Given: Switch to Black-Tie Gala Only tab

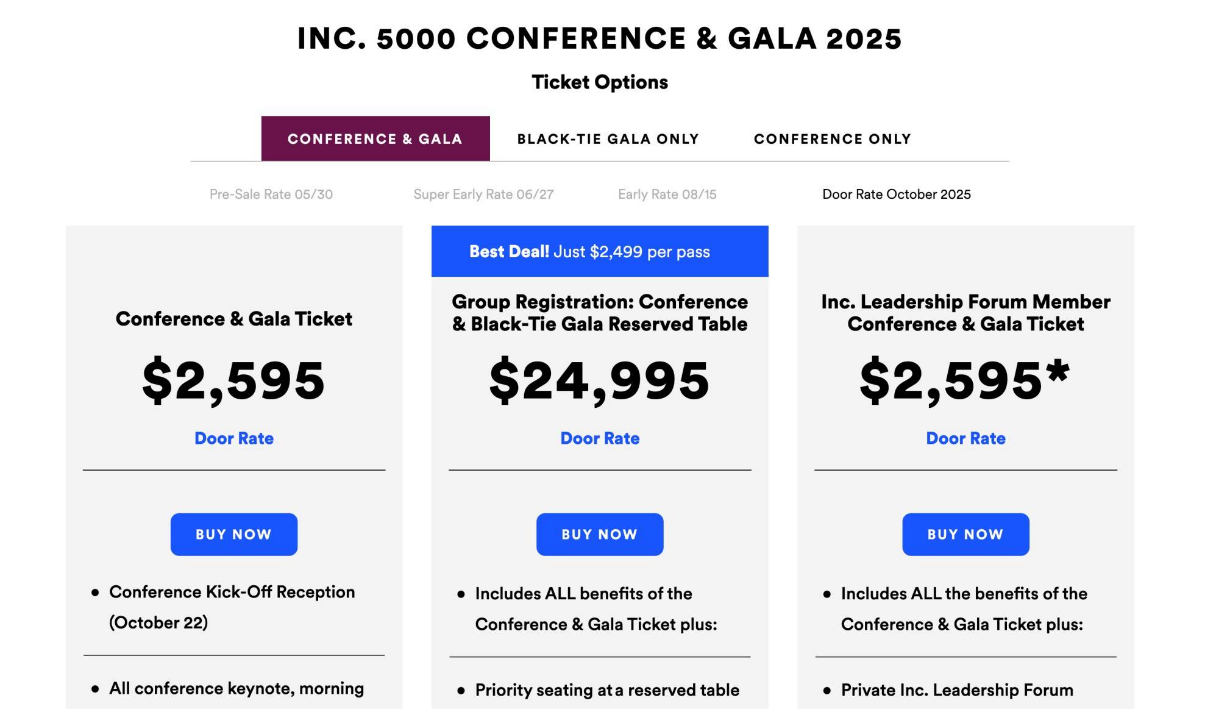Looking at the screenshot, I should tap(607, 139).
